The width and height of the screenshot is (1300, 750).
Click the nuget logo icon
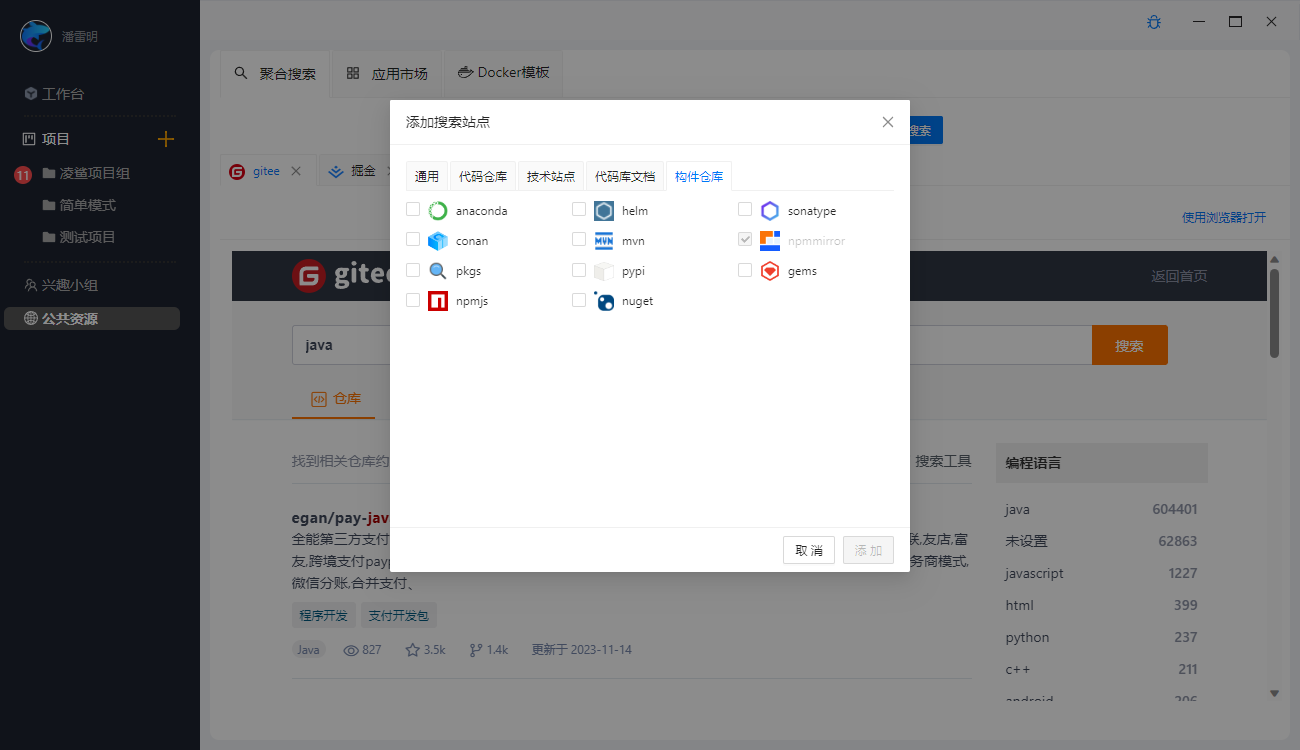[604, 301]
